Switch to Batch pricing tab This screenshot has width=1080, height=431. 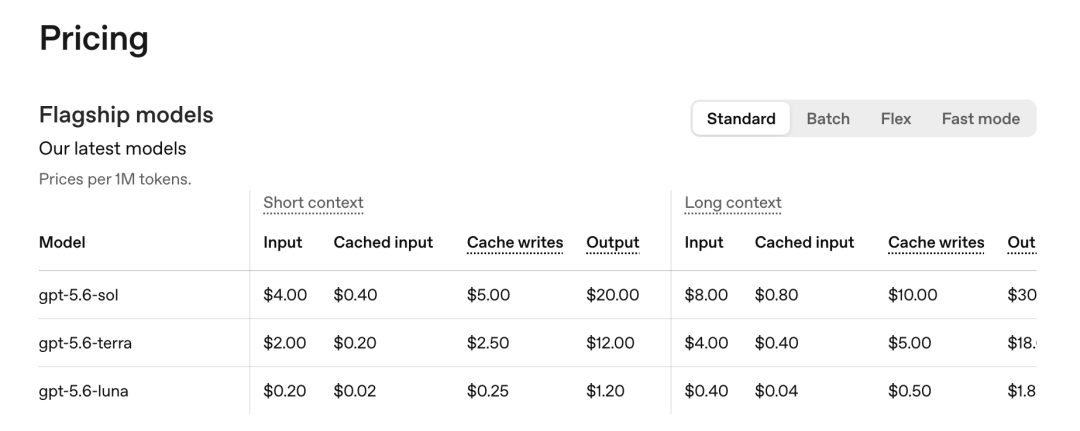828,118
